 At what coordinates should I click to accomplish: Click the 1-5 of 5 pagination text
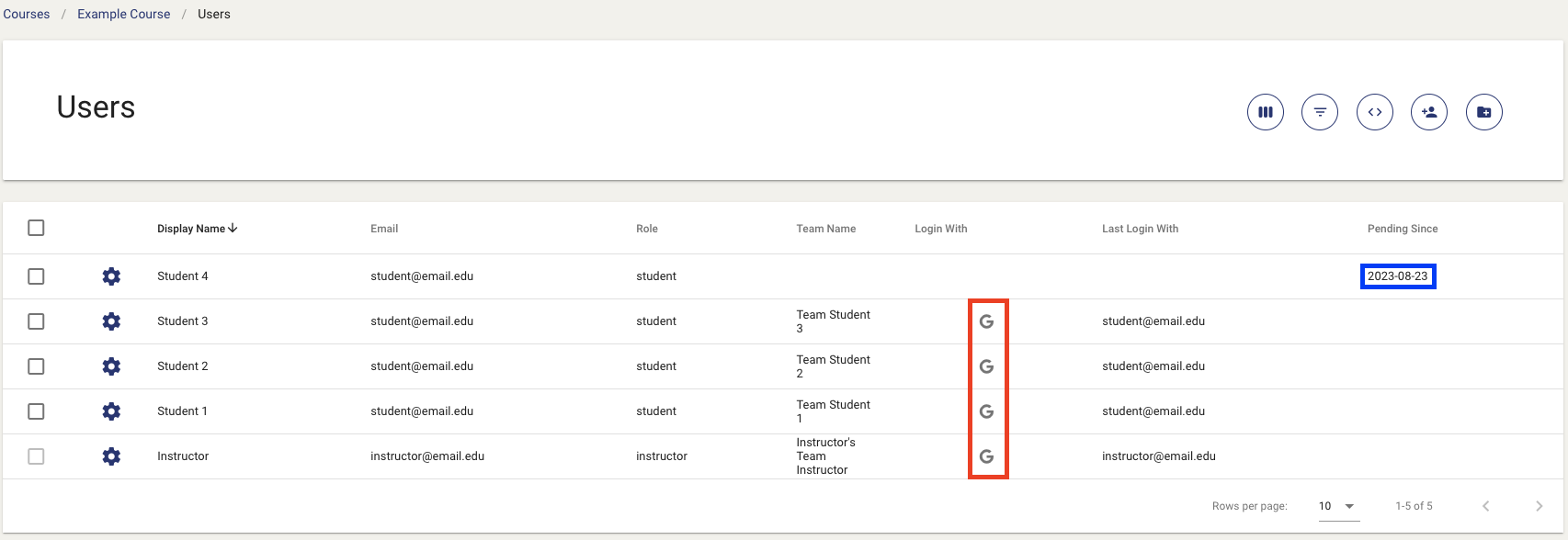(1414, 506)
